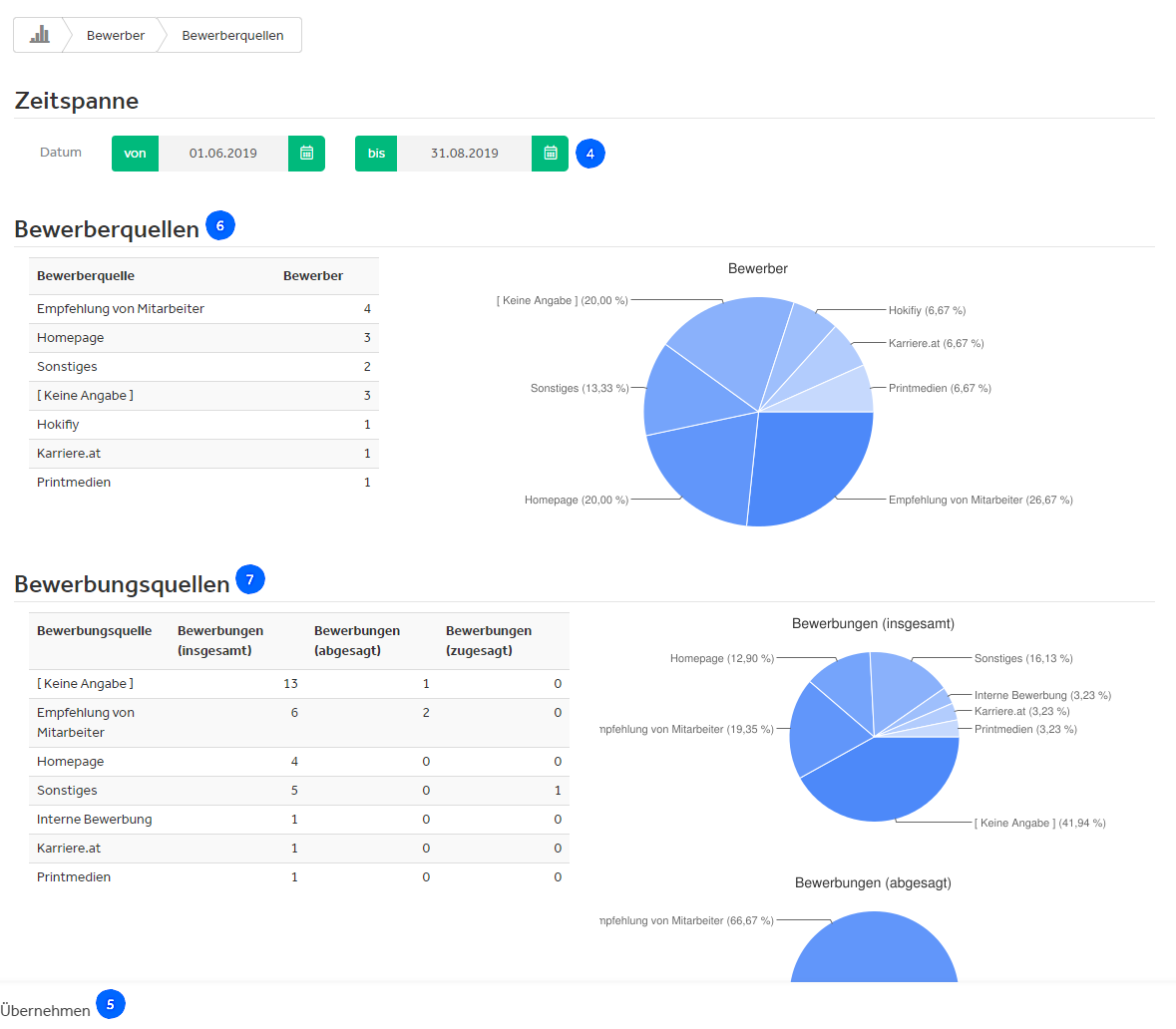
Task: Select the Homepage row in Bewerberquellen table
Action: tap(203, 337)
